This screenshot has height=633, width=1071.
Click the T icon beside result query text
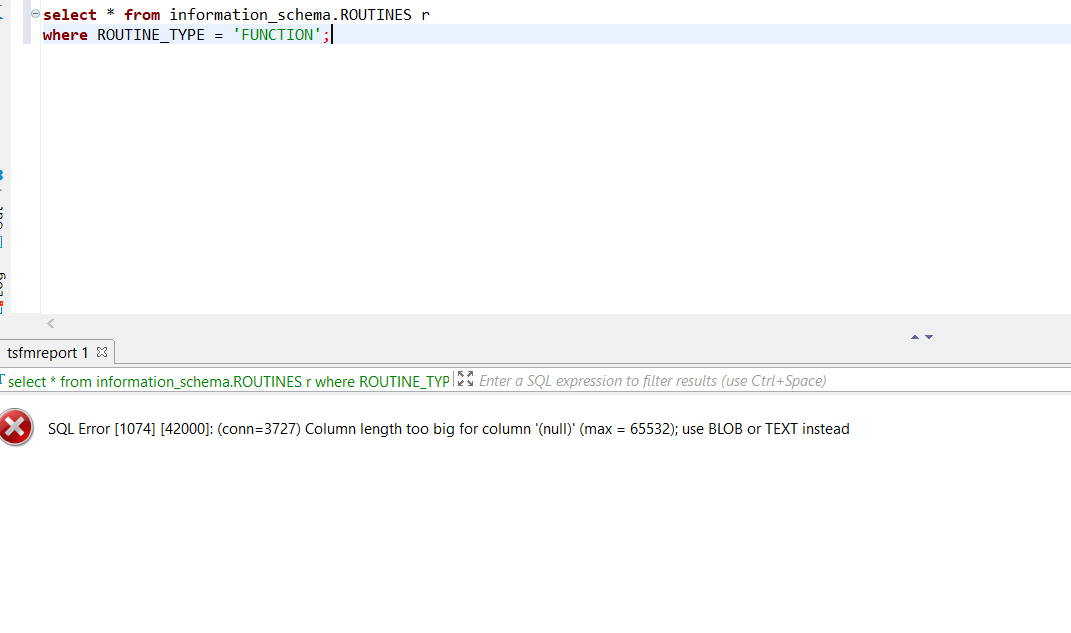3,381
